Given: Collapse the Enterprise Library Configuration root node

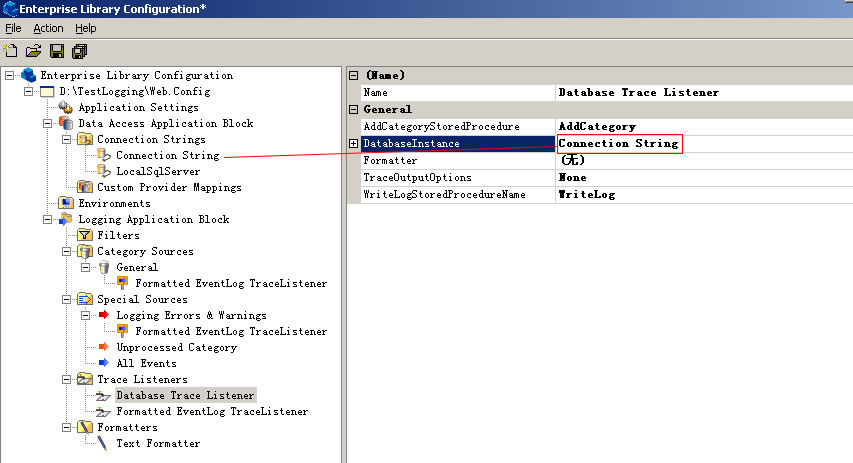Looking at the screenshot, I should pos(10,75).
